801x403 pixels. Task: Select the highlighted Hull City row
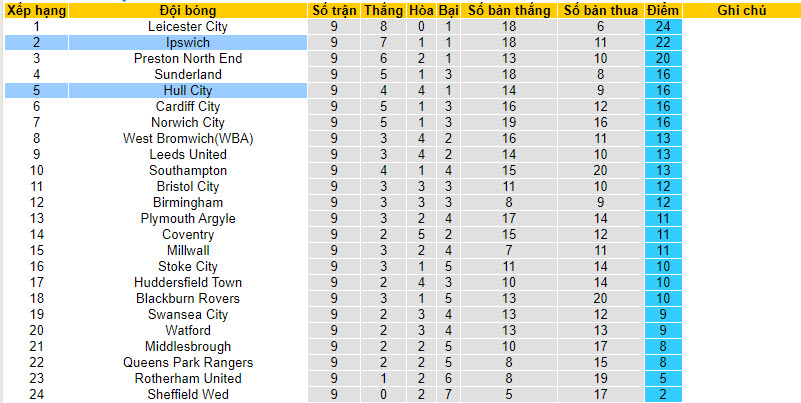coord(187,90)
